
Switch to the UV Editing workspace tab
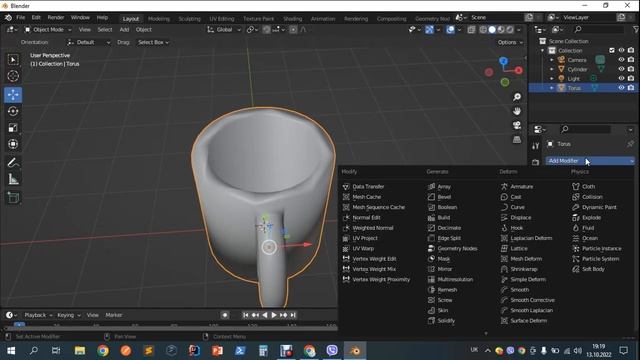pos(222,19)
